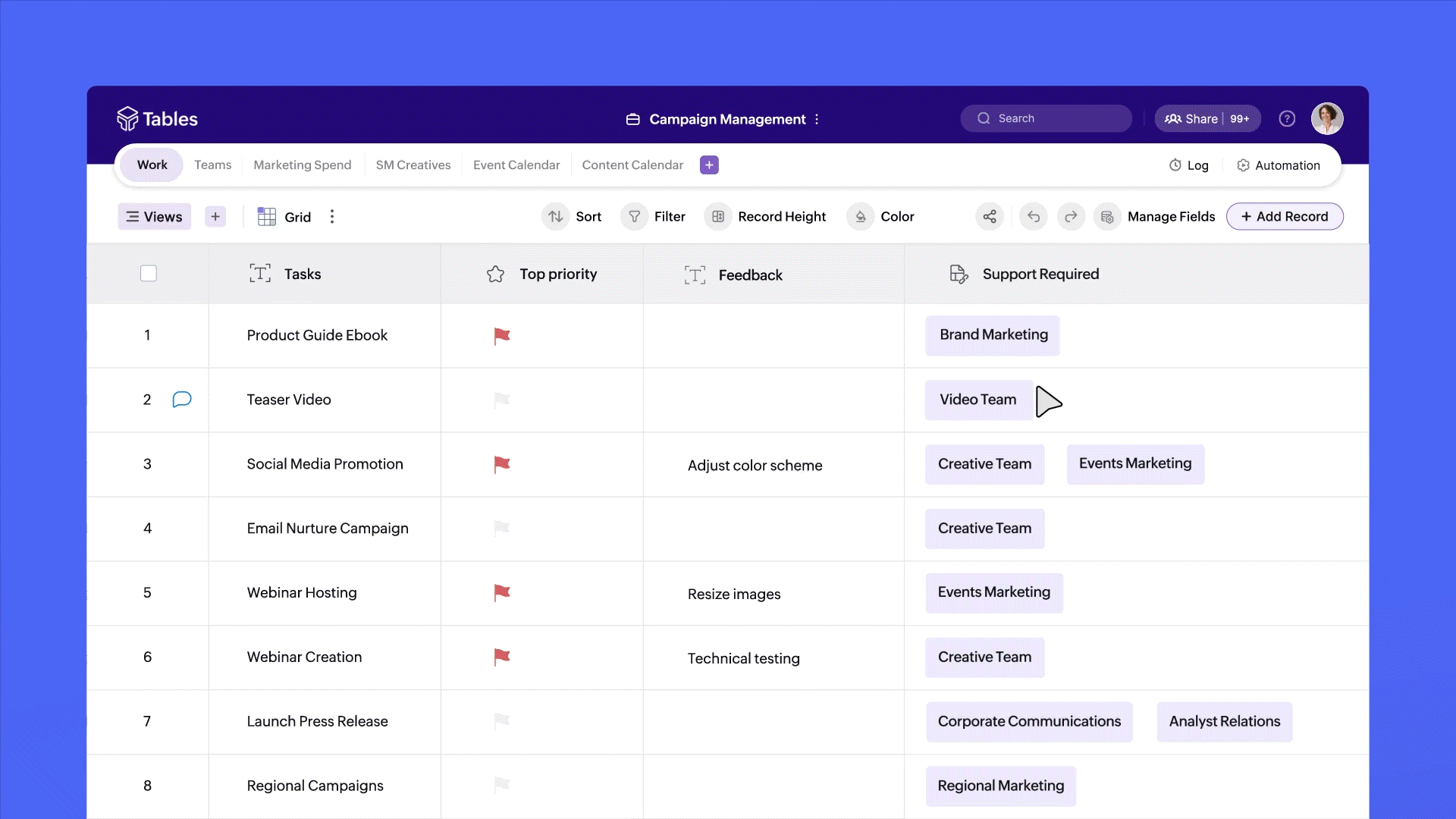Click the share view icon
Screen dimensions: 1456x819
click(990, 217)
